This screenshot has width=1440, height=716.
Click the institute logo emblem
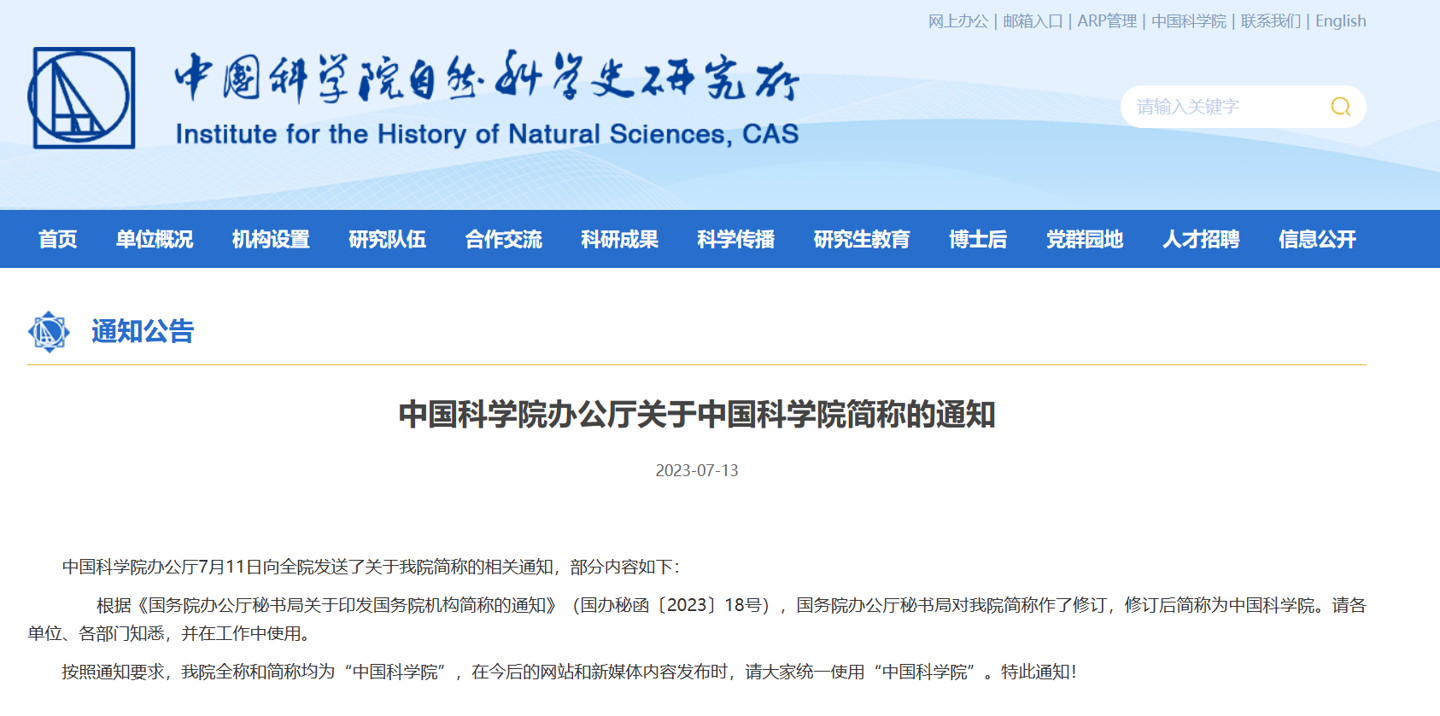coord(82,98)
